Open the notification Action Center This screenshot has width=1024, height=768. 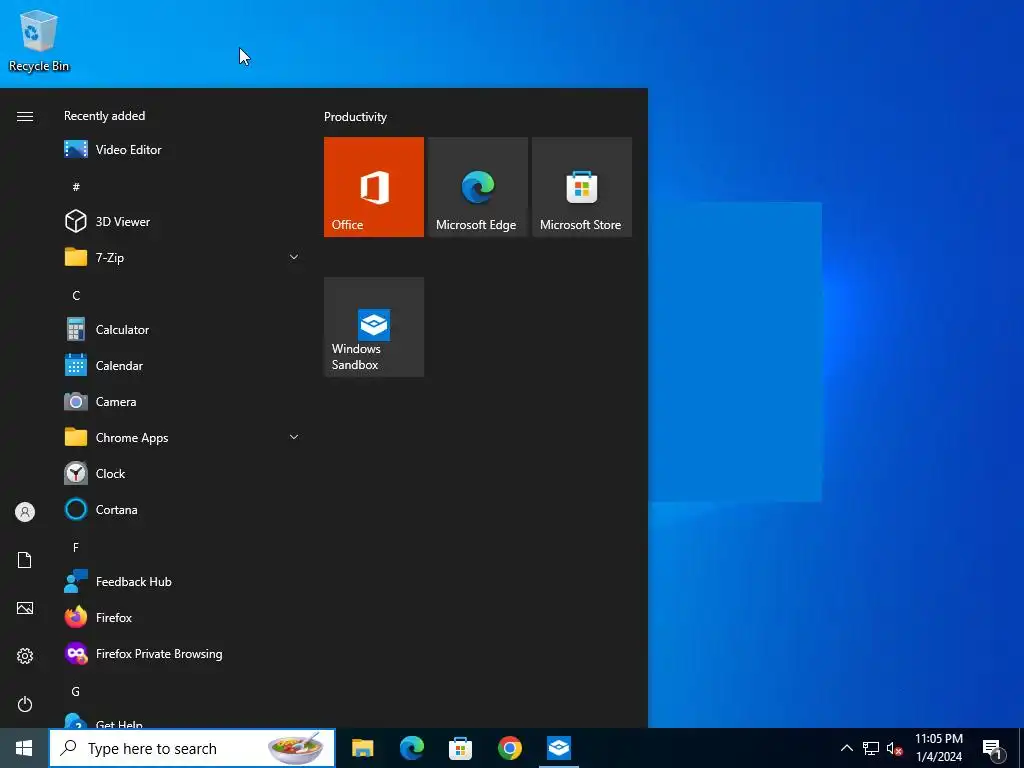[x=993, y=748]
